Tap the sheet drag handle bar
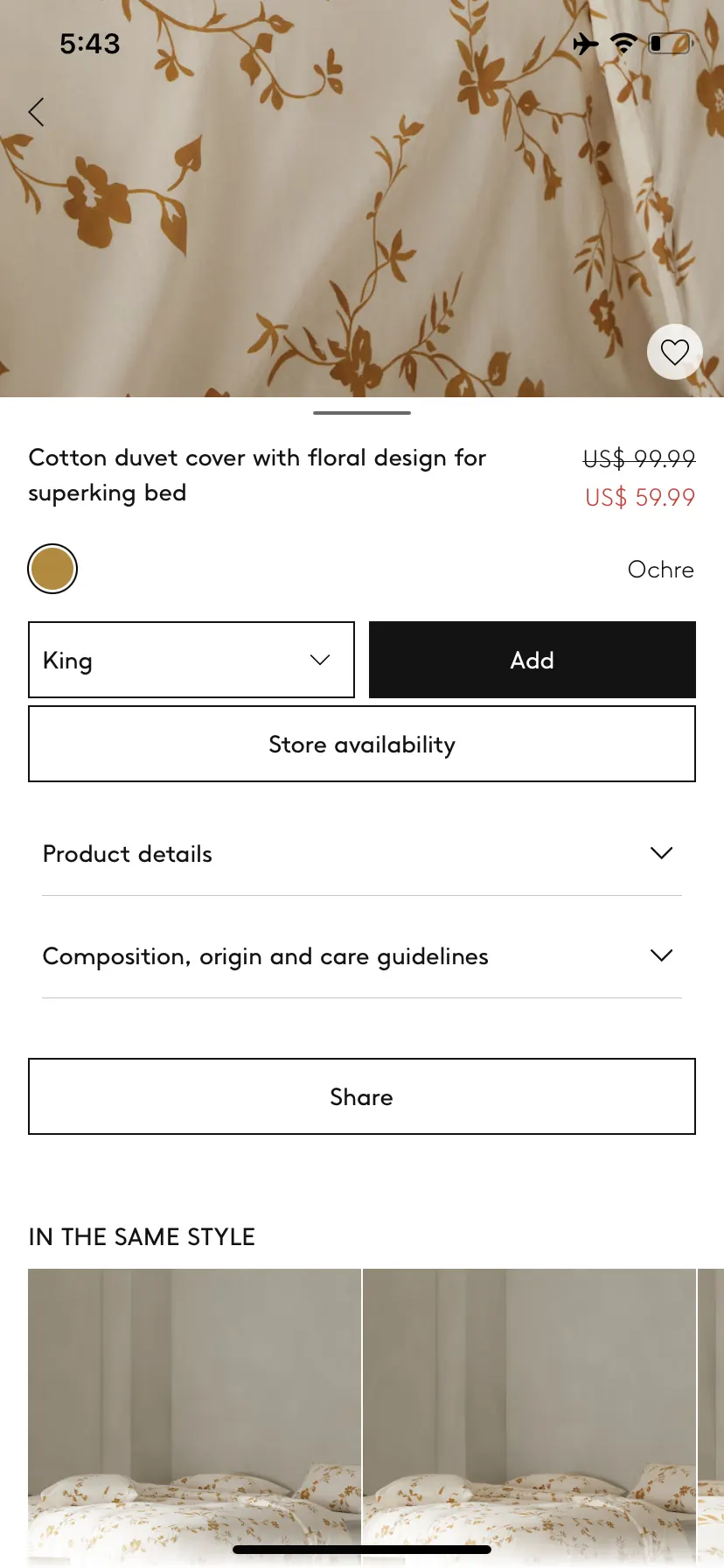The height and width of the screenshot is (1568, 724). click(362, 412)
